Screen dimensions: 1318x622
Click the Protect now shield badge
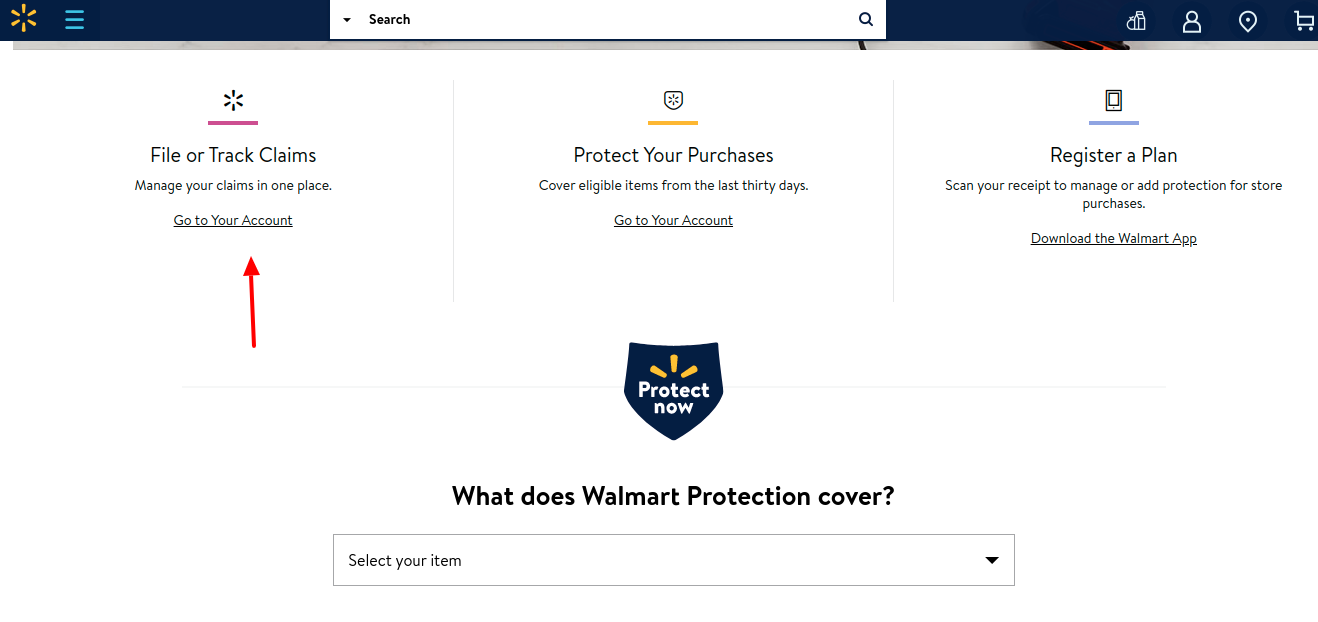[673, 391]
